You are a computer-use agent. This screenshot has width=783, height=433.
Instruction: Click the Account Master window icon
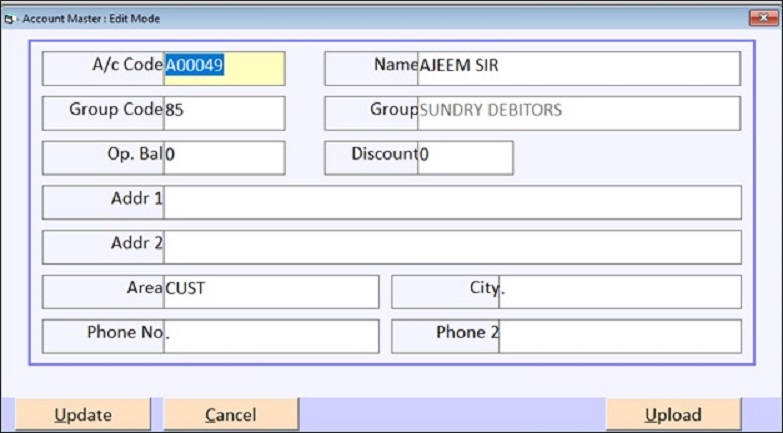(9, 19)
